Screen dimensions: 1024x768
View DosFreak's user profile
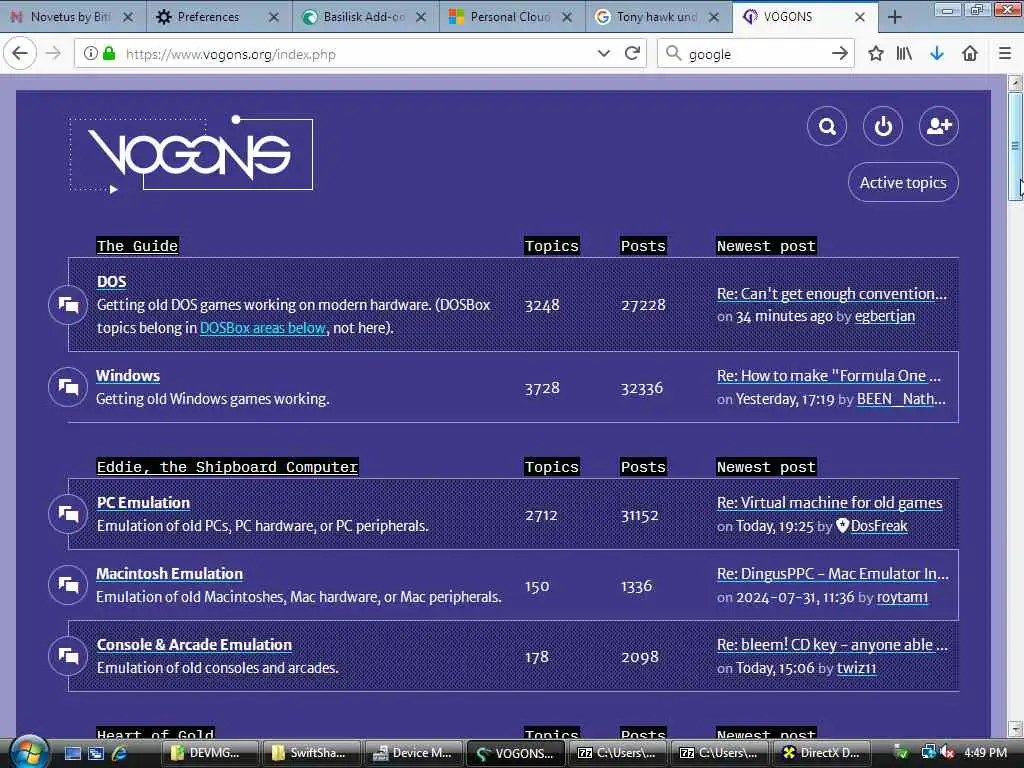(879, 526)
